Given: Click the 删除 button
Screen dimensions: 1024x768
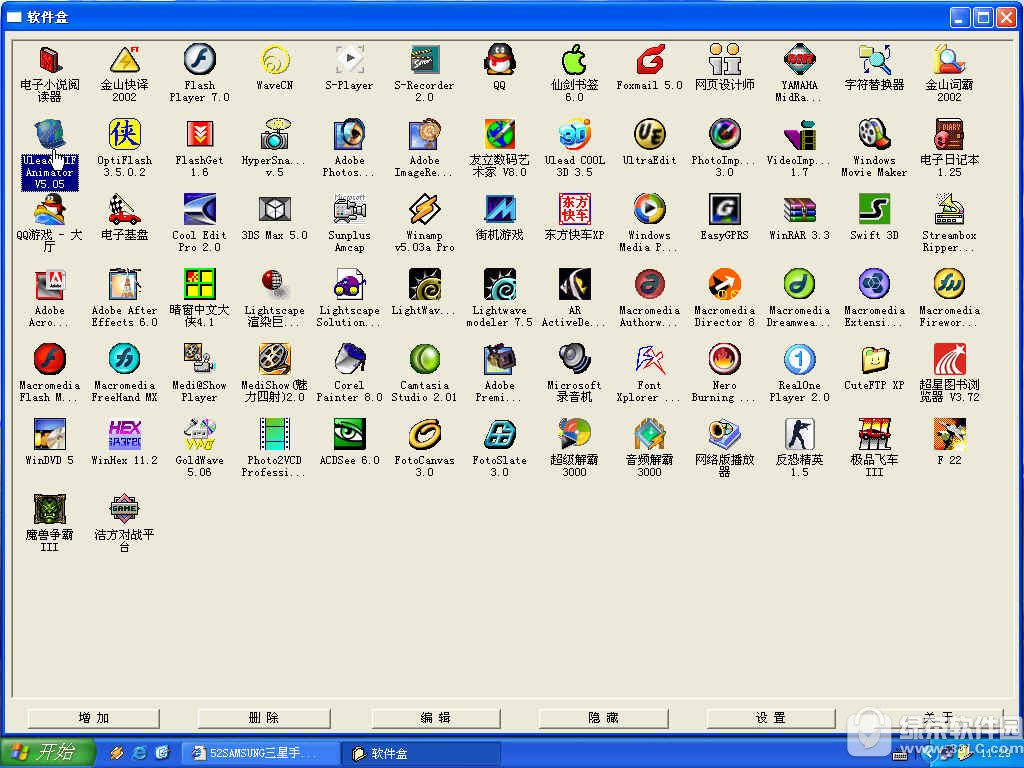Looking at the screenshot, I should 263,718.
